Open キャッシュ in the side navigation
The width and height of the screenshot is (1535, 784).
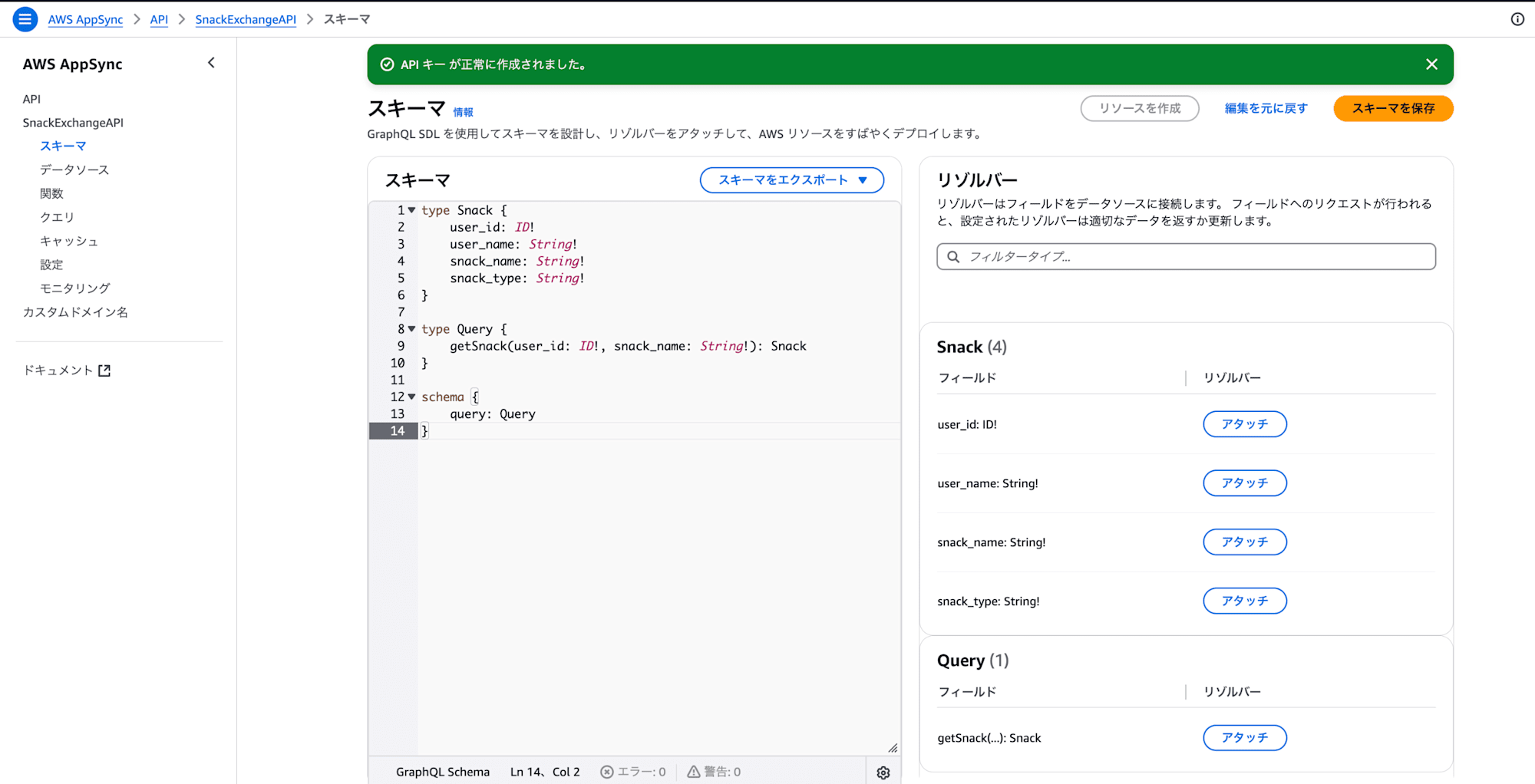pyautogui.click(x=69, y=242)
